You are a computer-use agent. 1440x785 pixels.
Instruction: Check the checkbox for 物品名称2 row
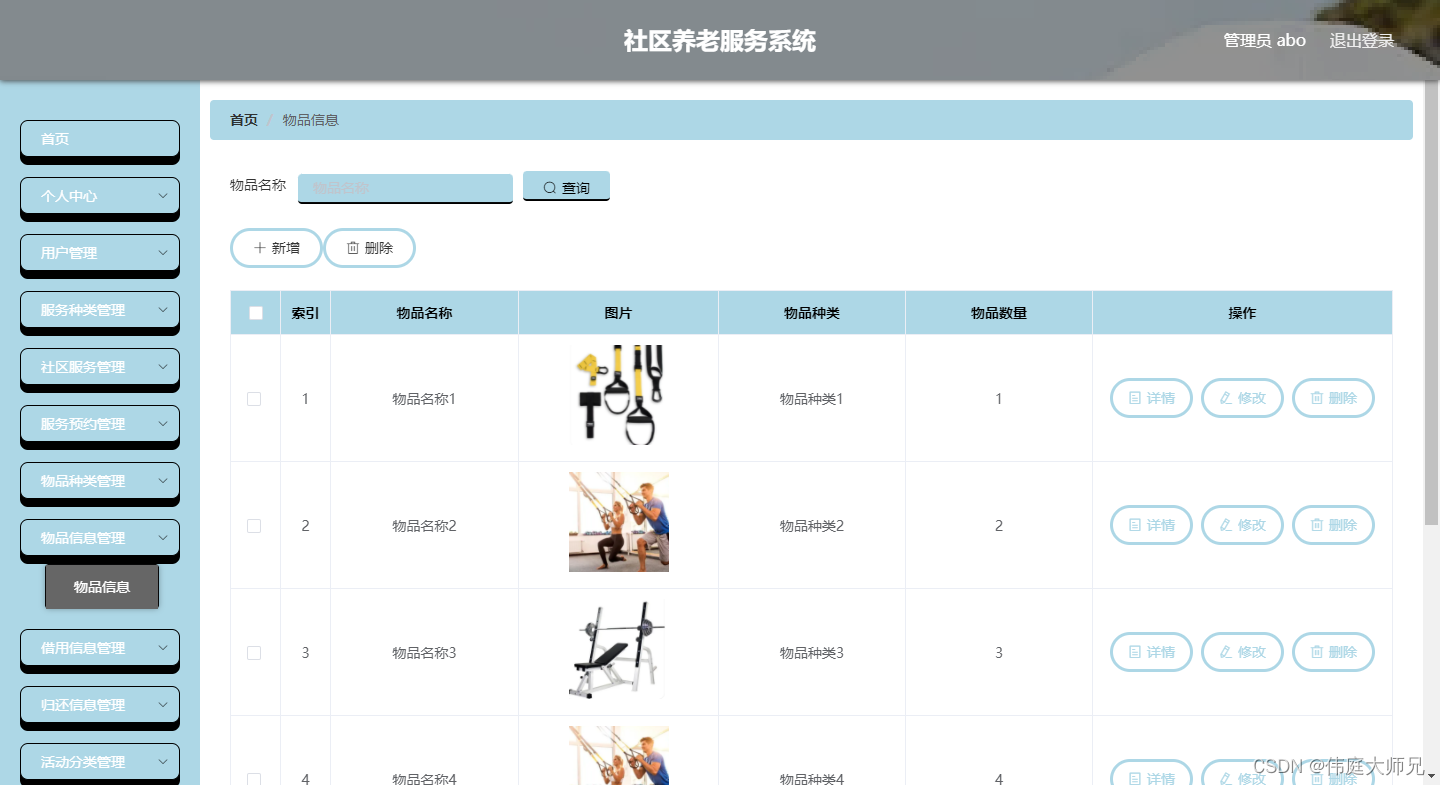tap(254, 526)
